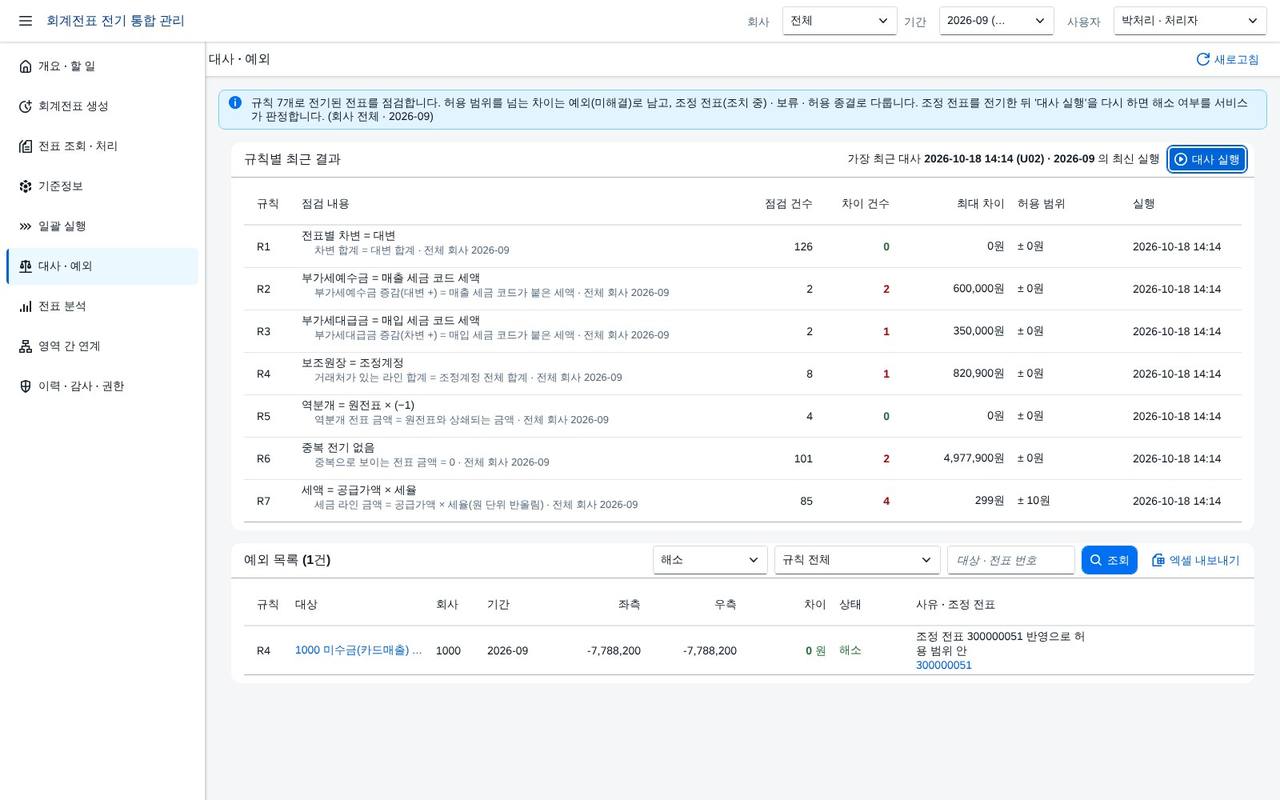The height and width of the screenshot is (800, 1280).
Task: Open 개요 · 할 일 in the sidebar
Action: [x=102, y=66]
